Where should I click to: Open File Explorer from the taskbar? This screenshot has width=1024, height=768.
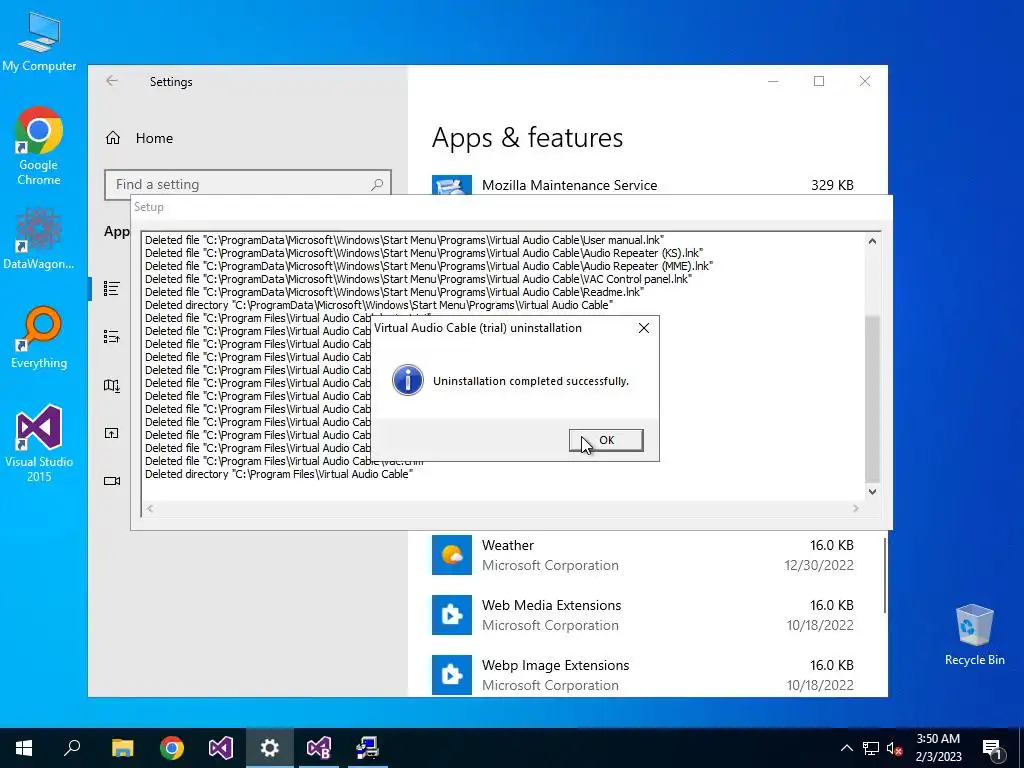pos(122,748)
